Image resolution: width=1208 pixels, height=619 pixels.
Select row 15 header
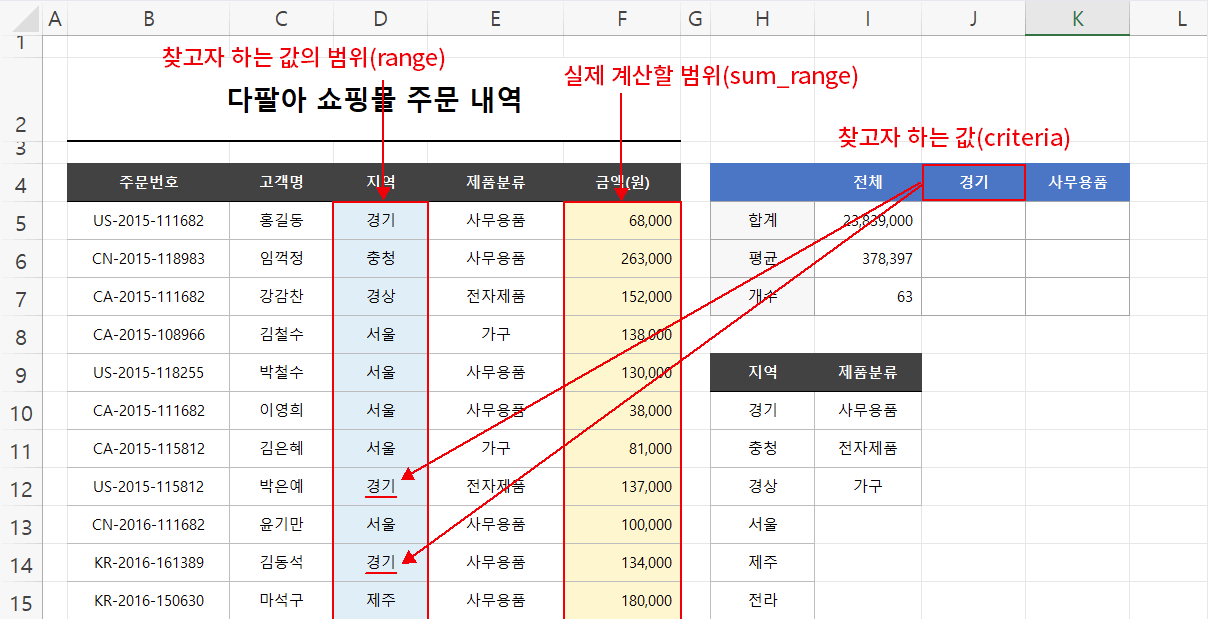coord(20,601)
